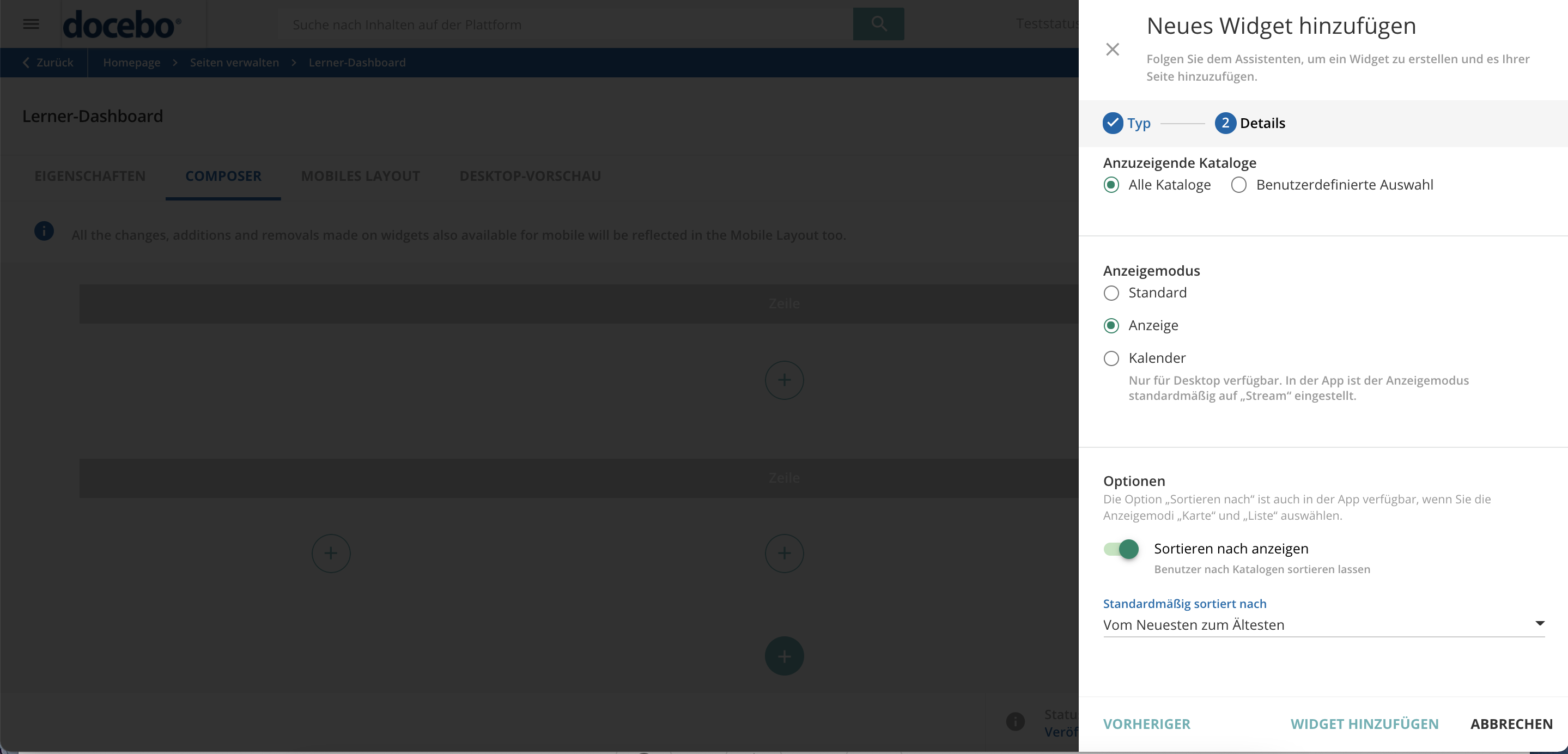Go to Homepage breadcrumb
This screenshot has height=754, width=1568.
(131, 63)
